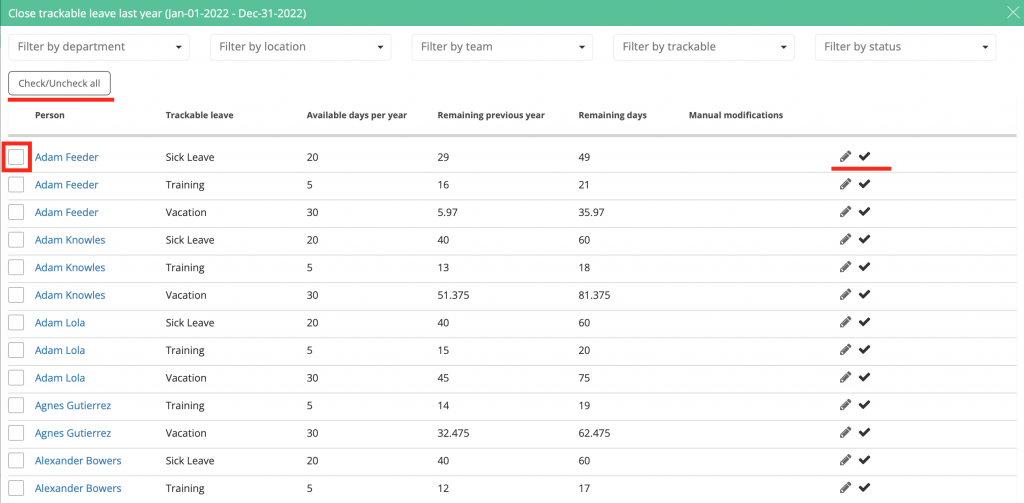Open the Alexander Bowers Training person link
The height and width of the screenshot is (503, 1024).
pyautogui.click(x=78, y=488)
